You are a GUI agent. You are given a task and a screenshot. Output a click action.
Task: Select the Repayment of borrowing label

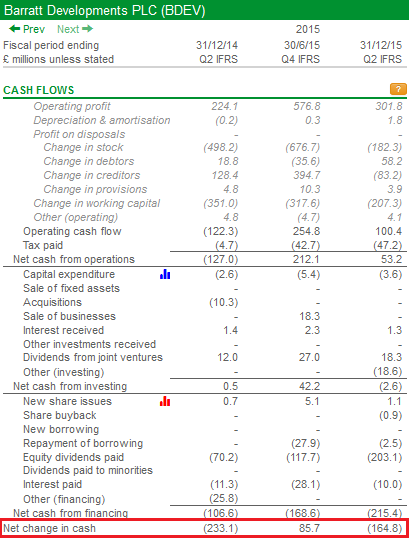(83, 443)
